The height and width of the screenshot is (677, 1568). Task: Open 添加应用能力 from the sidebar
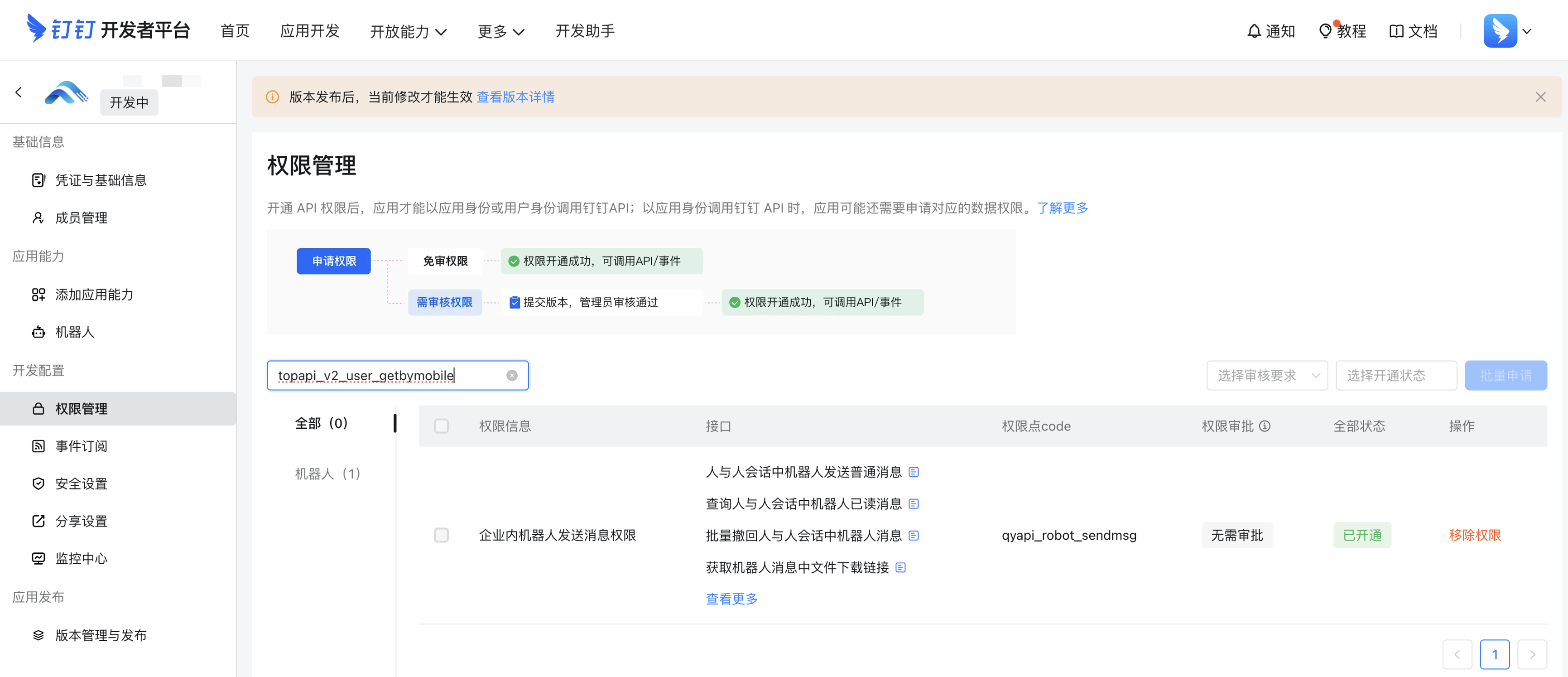pos(38,294)
